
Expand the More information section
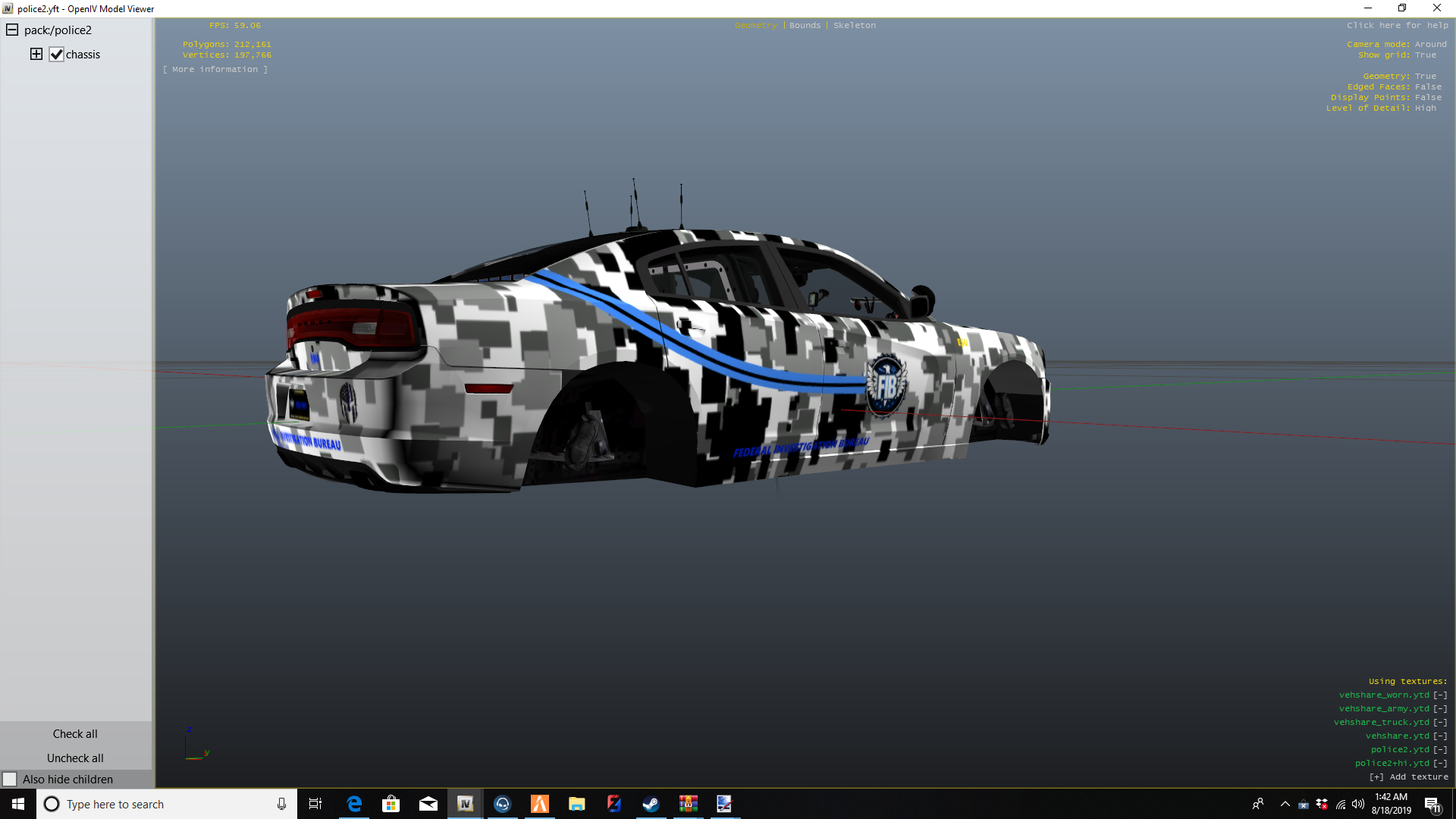(215, 70)
